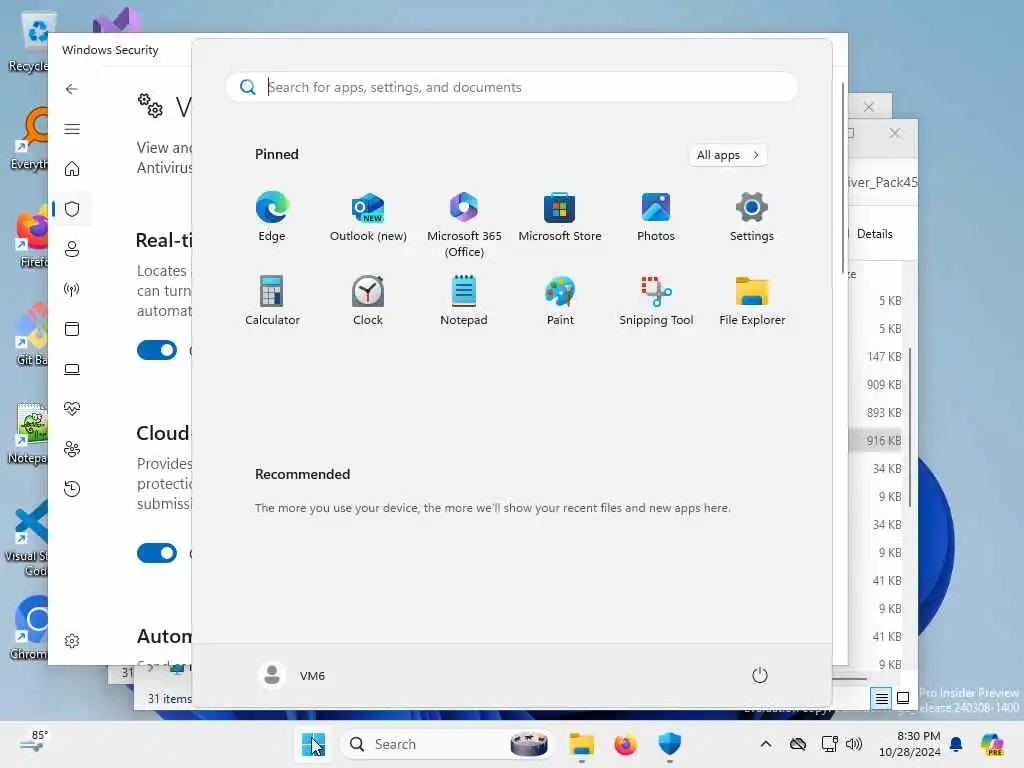
Task: Launch Paint app
Action: (560, 301)
